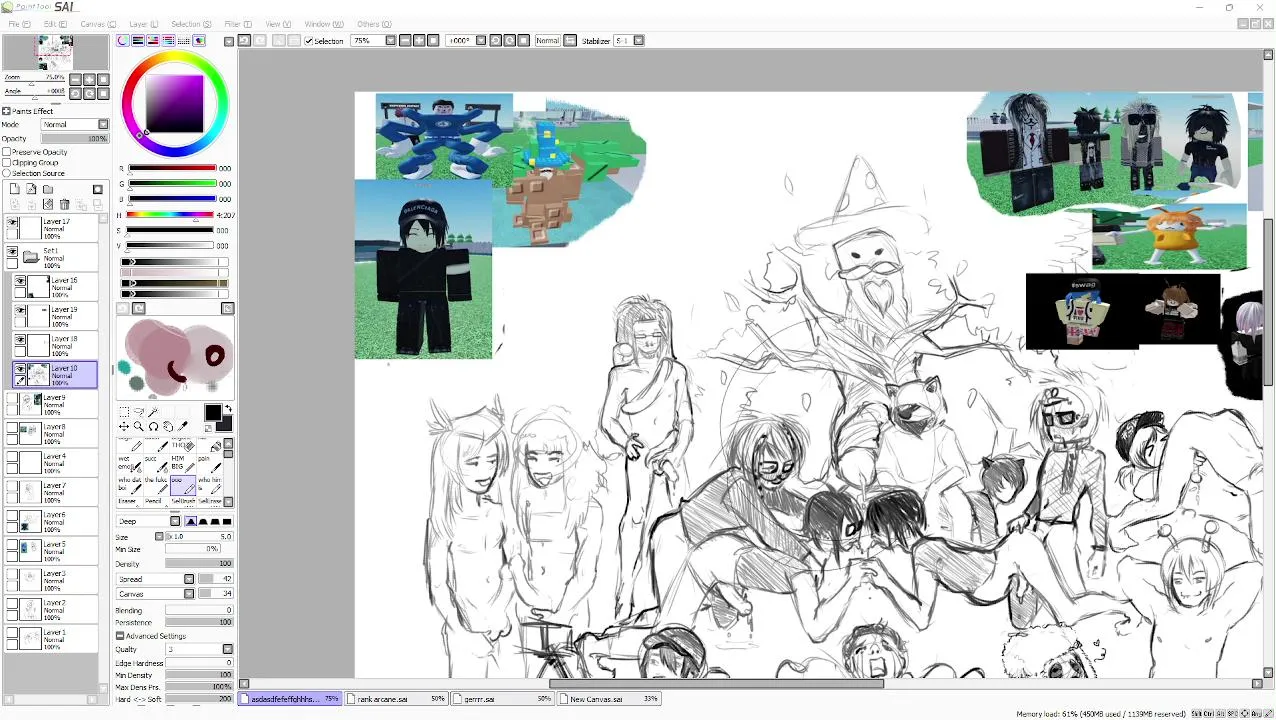Select the eyedropper tool
Screen dimensions: 1276x720
(182, 426)
